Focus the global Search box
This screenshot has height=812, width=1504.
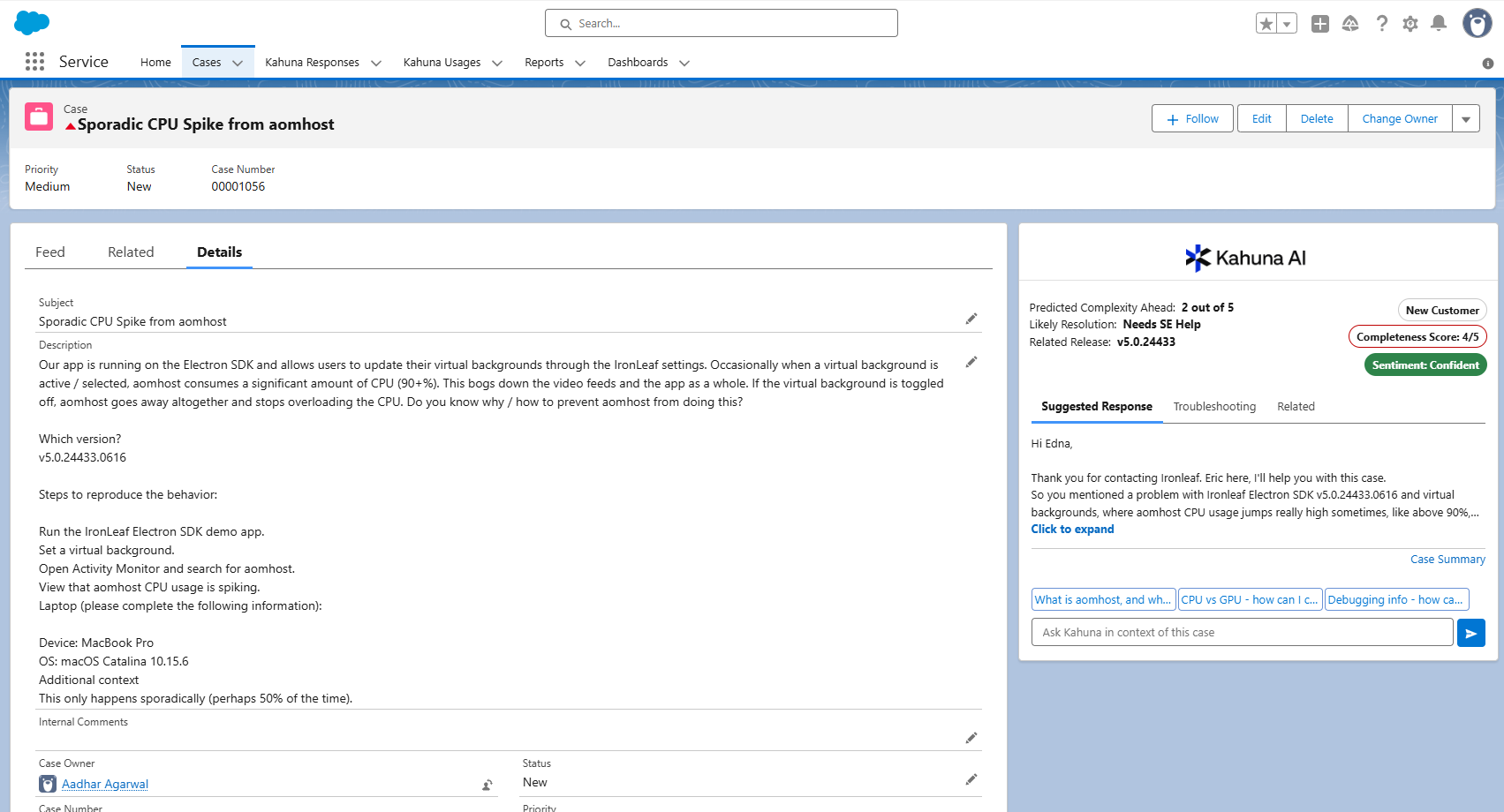[x=722, y=23]
